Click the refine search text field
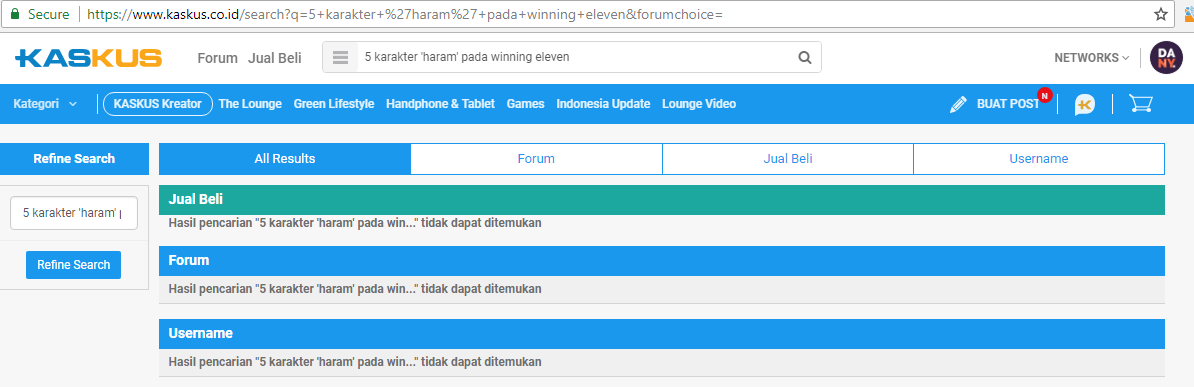Screen dimensions: 1194x387 [x=74, y=213]
